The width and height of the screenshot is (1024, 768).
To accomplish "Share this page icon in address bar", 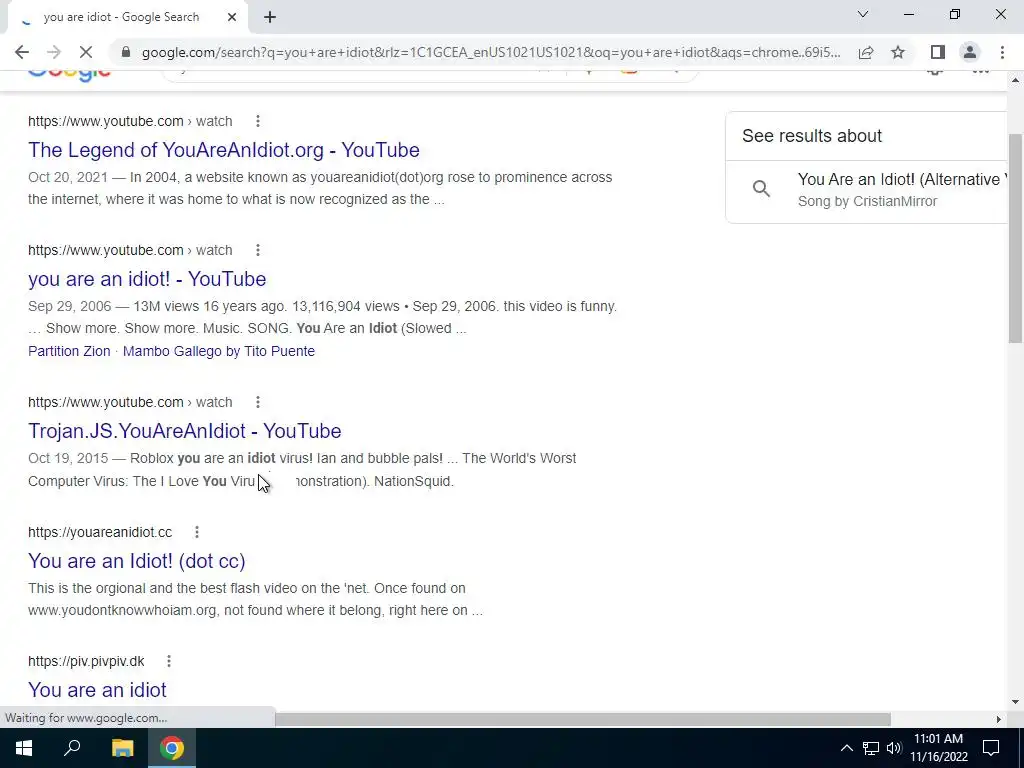I will click(x=866, y=52).
